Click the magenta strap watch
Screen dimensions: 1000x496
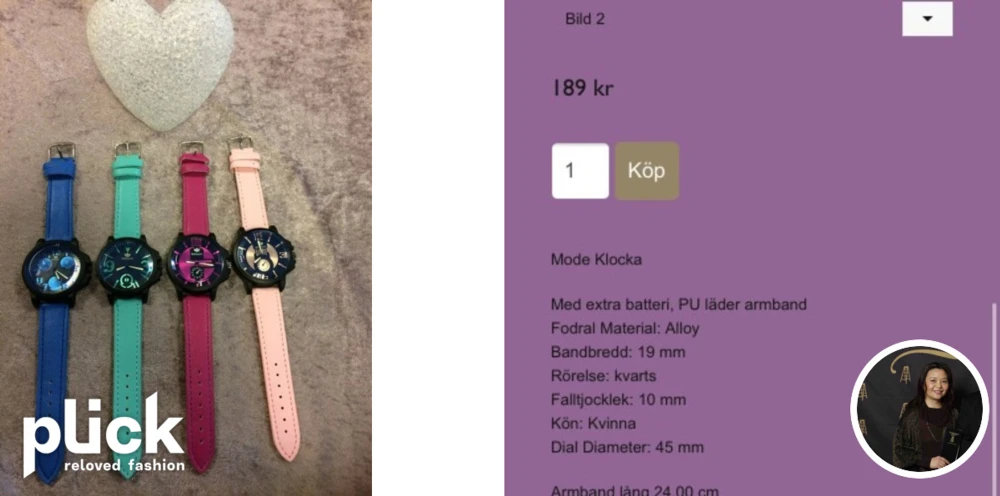pos(198,306)
